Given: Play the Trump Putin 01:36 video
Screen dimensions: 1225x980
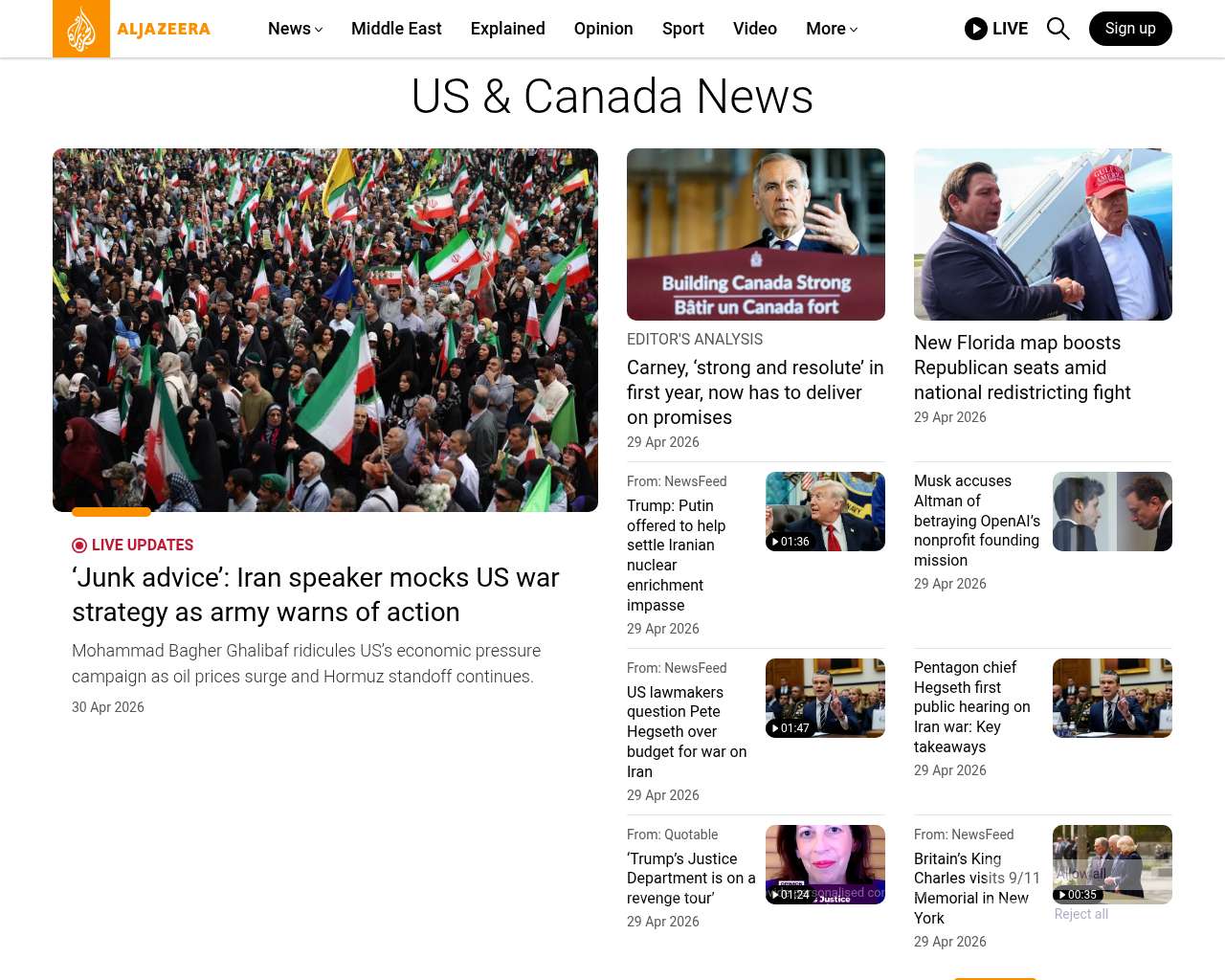Looking at the screenshot, I should 824,511.
